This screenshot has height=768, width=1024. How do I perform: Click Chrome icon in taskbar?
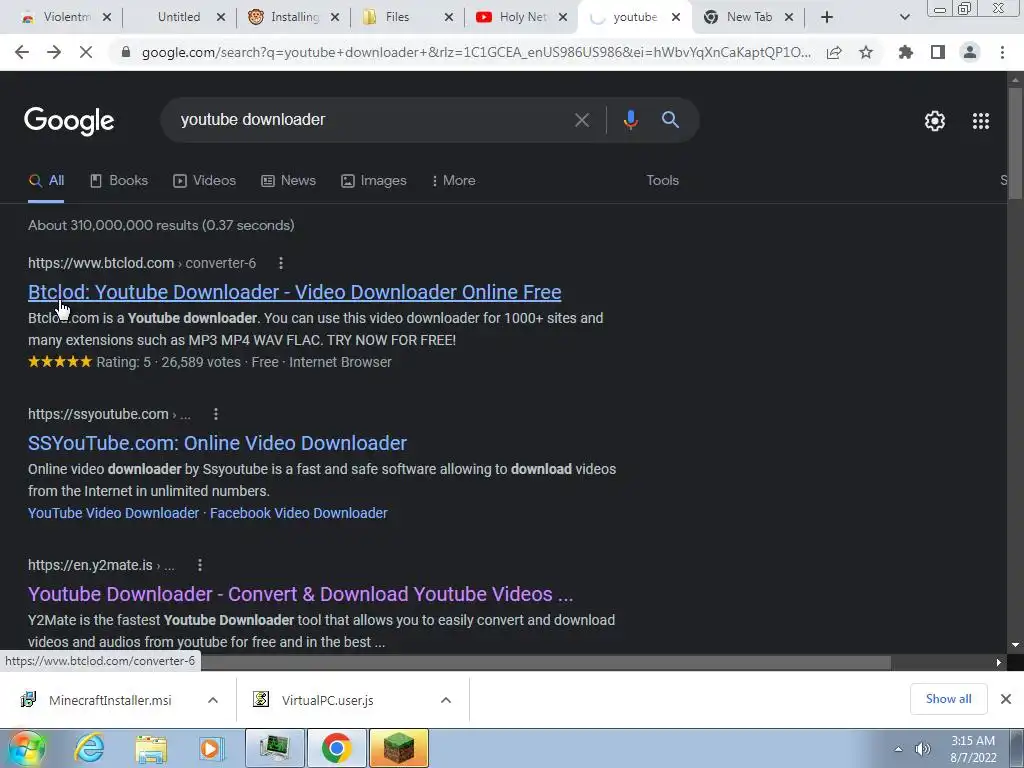[336, 748]
